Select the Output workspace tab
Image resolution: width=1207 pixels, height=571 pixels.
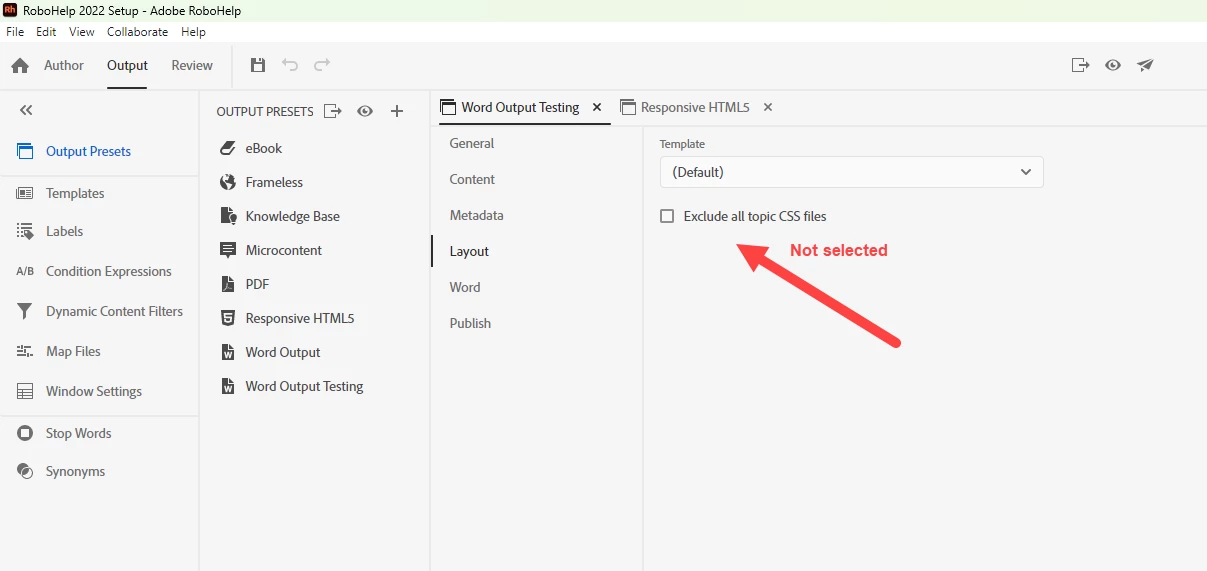[127, 65]
